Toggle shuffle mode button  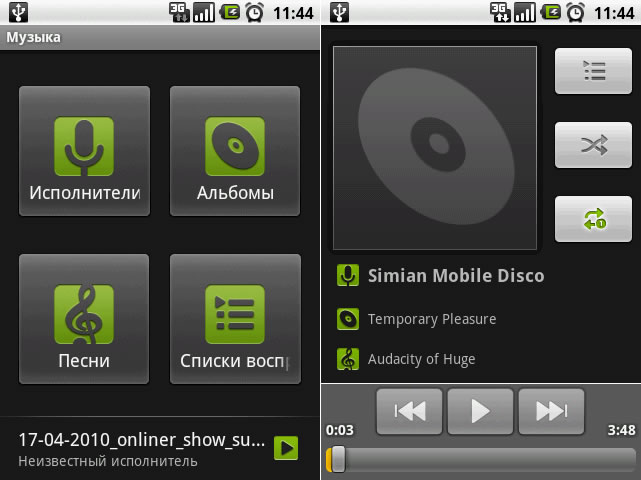click(x=593, y=145)
